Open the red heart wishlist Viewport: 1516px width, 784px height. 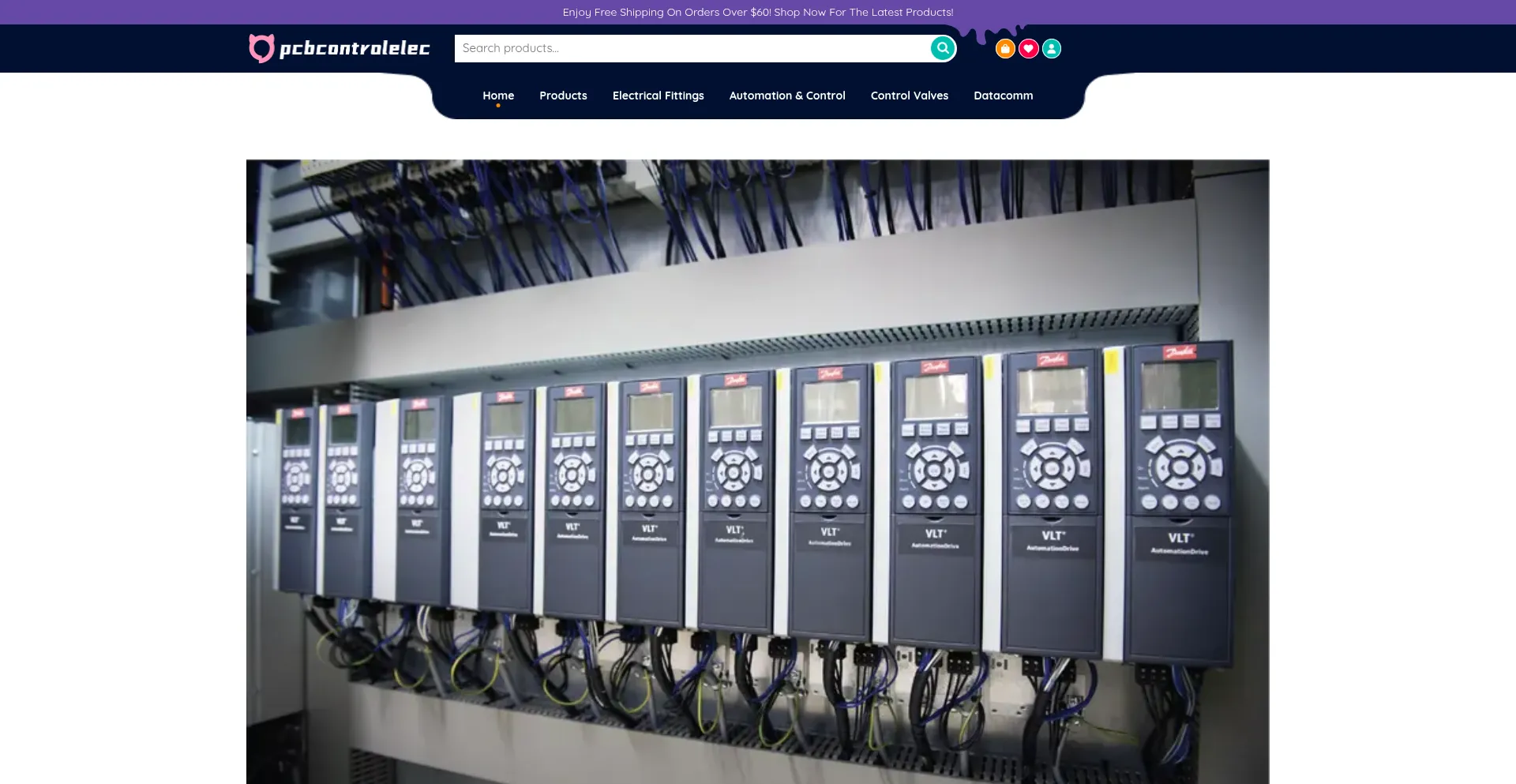[x=1028, y=49]
